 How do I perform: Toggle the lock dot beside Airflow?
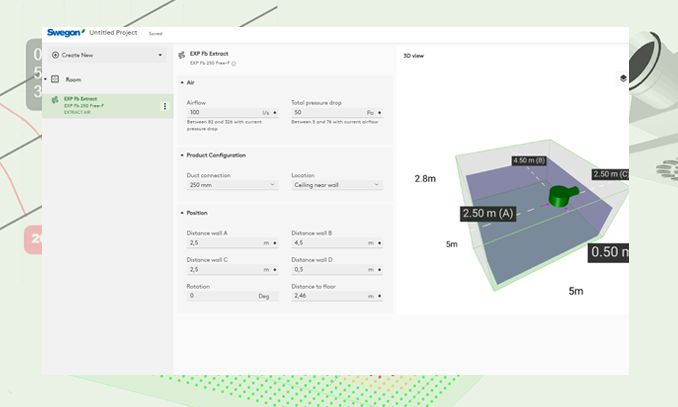(x=275, y=112)
